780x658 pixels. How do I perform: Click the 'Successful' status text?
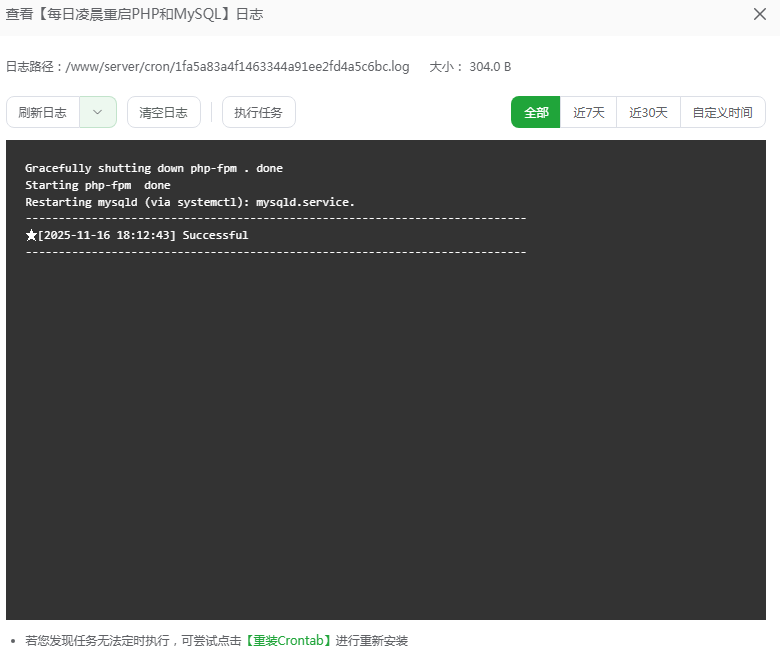[215, 236]
